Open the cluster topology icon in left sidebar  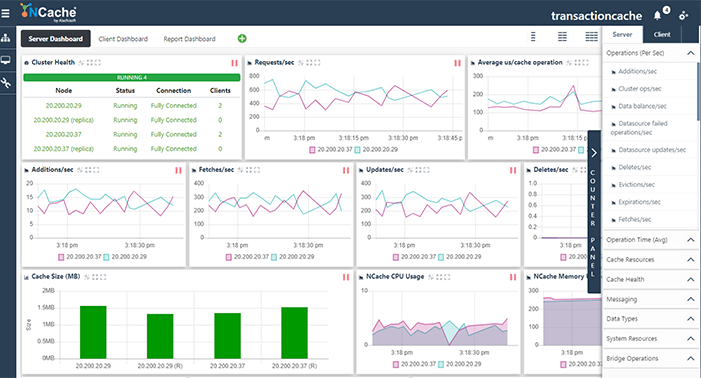click(x=5, y=38)
